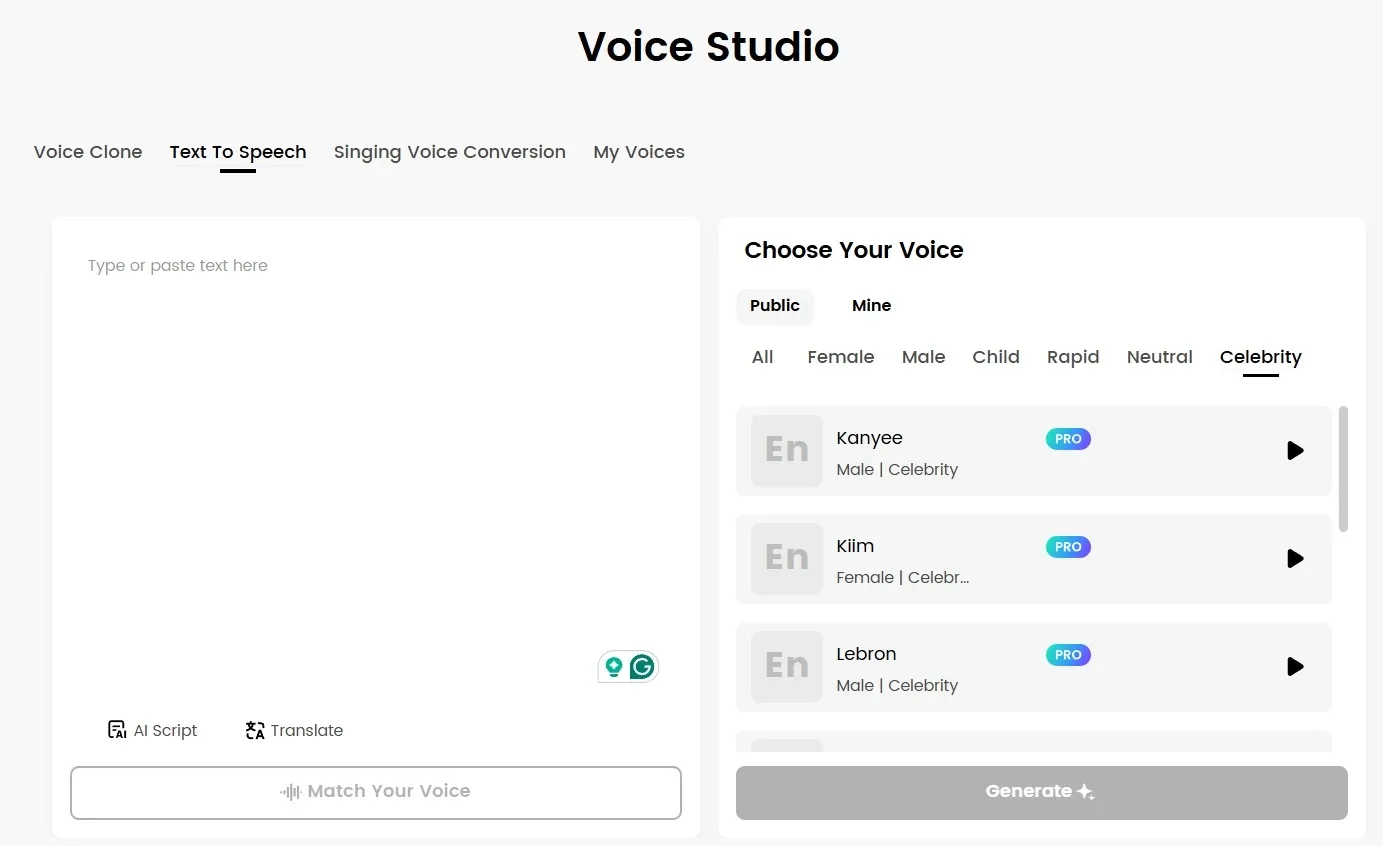Select the Kiim voice name
The width and height of the screenshot is (1383, 846).
[x=855, y=546]
